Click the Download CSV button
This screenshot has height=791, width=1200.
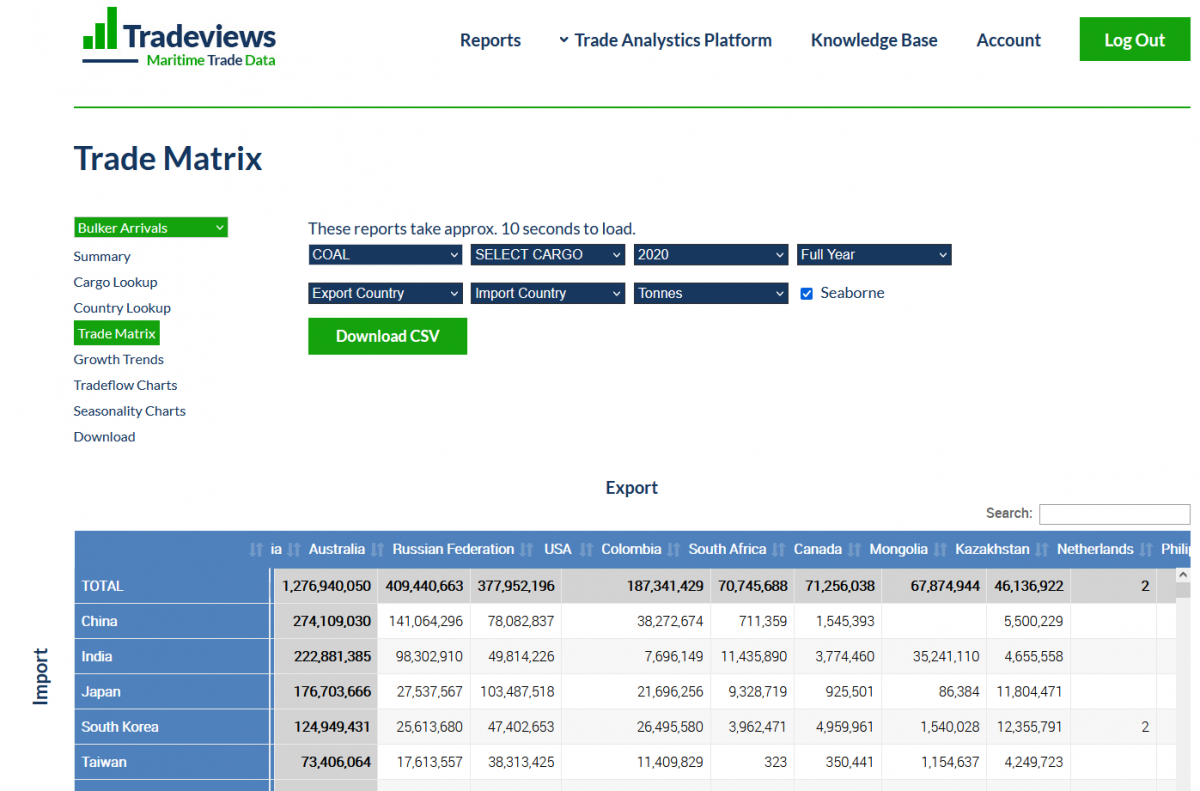click(387, 336)
